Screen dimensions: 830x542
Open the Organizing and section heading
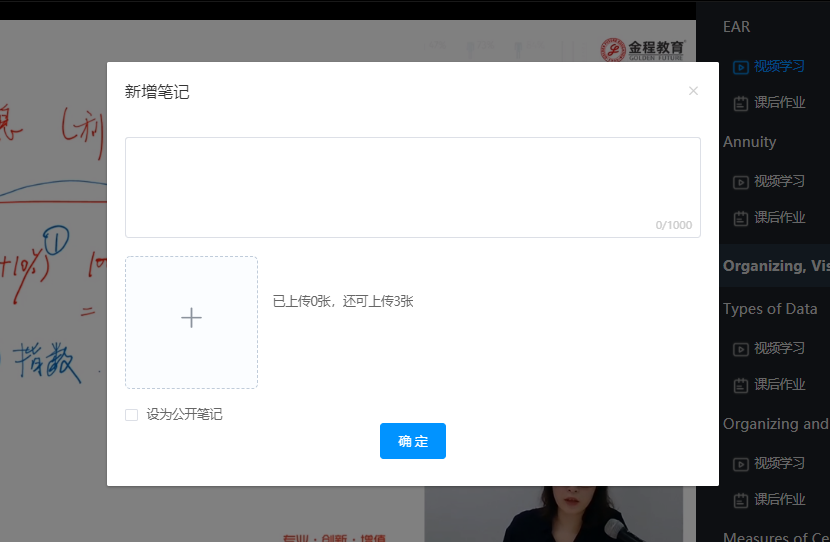(x=775, y=424)
